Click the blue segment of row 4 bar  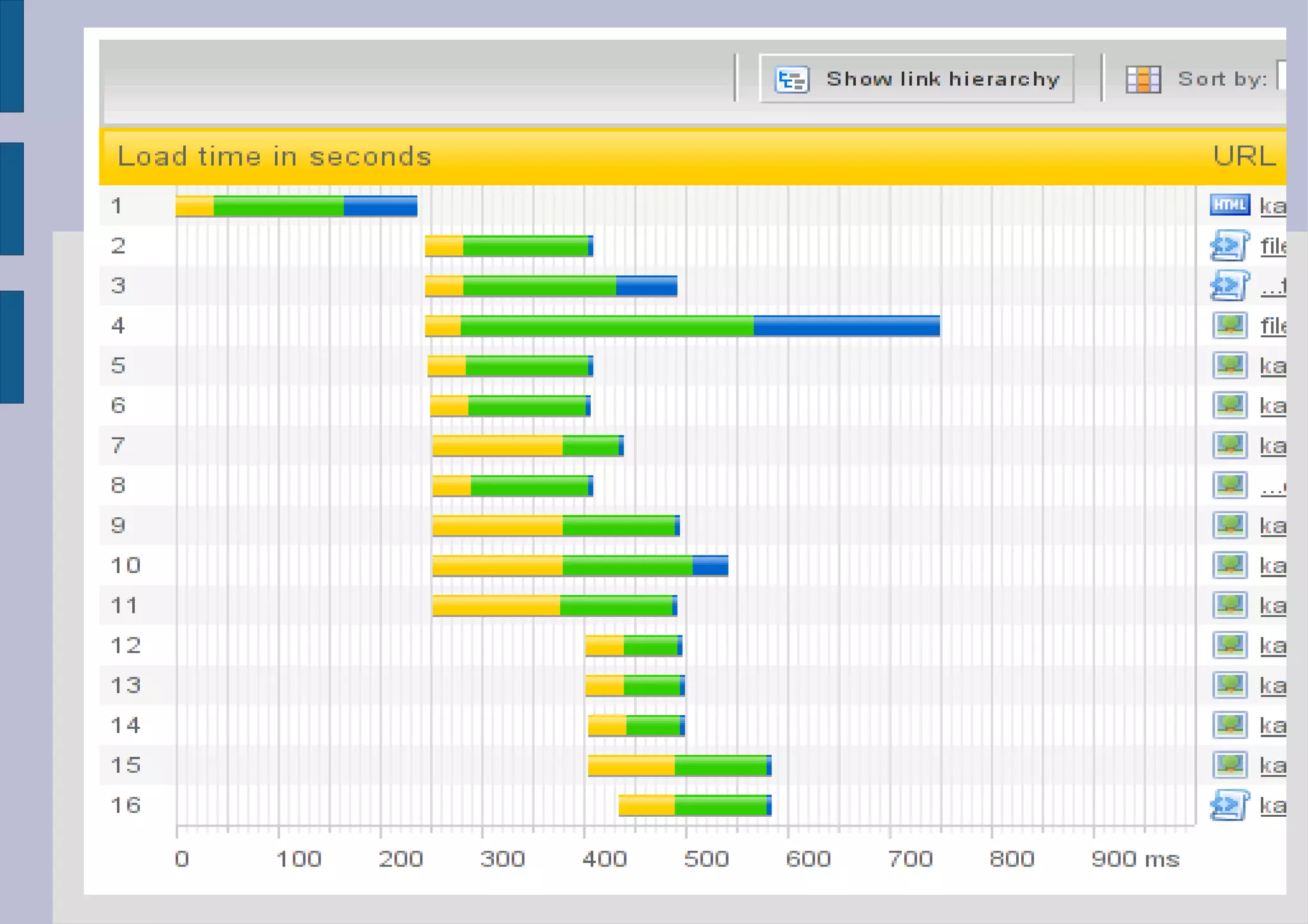[x=846, y=326]
